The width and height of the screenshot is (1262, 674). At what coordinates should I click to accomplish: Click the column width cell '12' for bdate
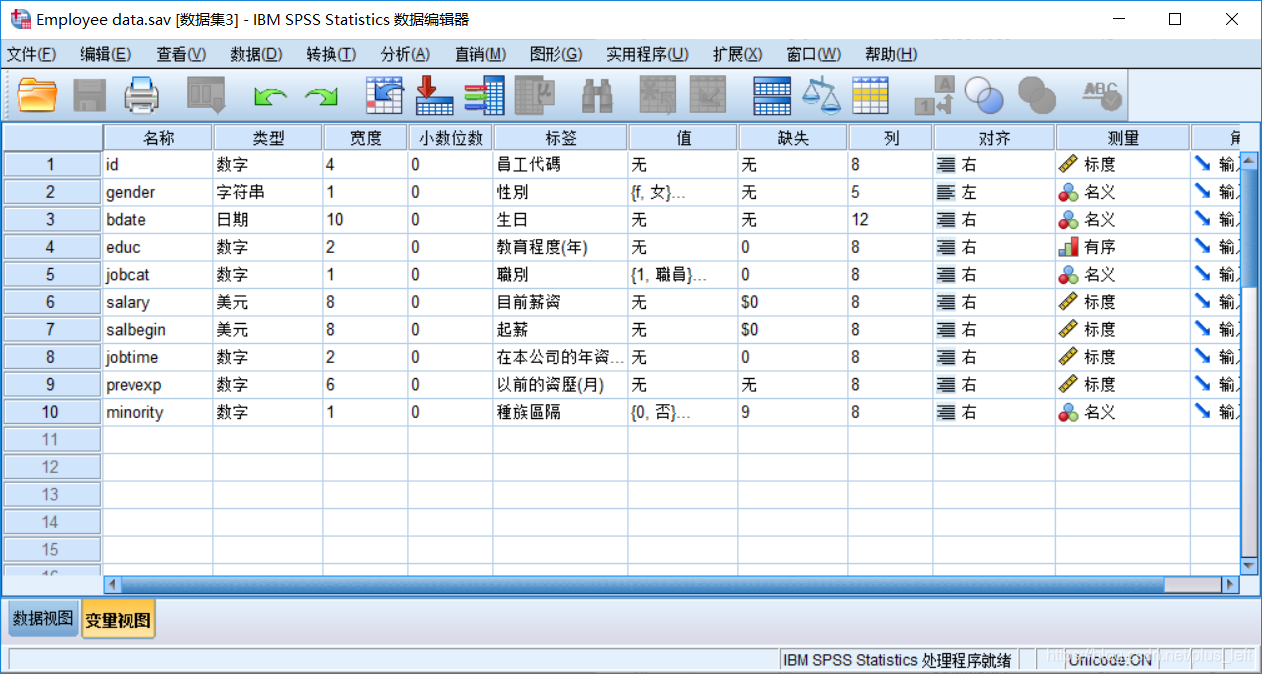coord(890,219)
